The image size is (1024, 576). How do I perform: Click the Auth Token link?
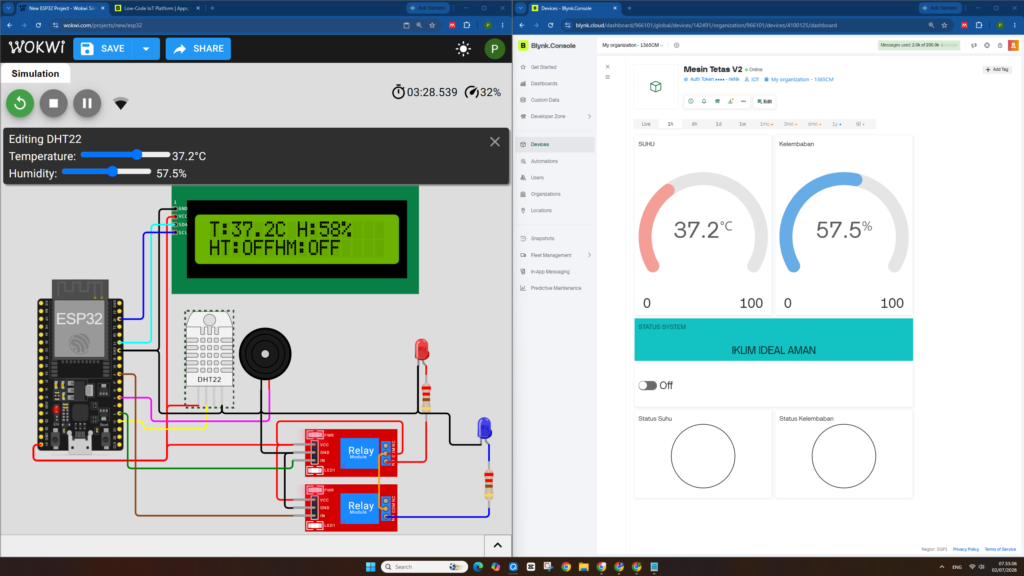click(711, 80)
